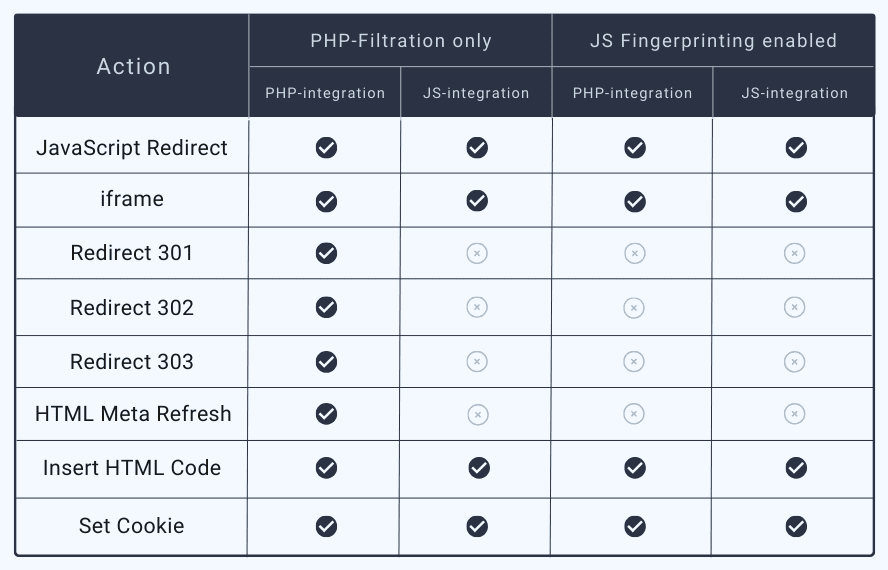Click the Redirect 302 row label
This screenshot has width=888, height=570.
(x=132, y=307)
